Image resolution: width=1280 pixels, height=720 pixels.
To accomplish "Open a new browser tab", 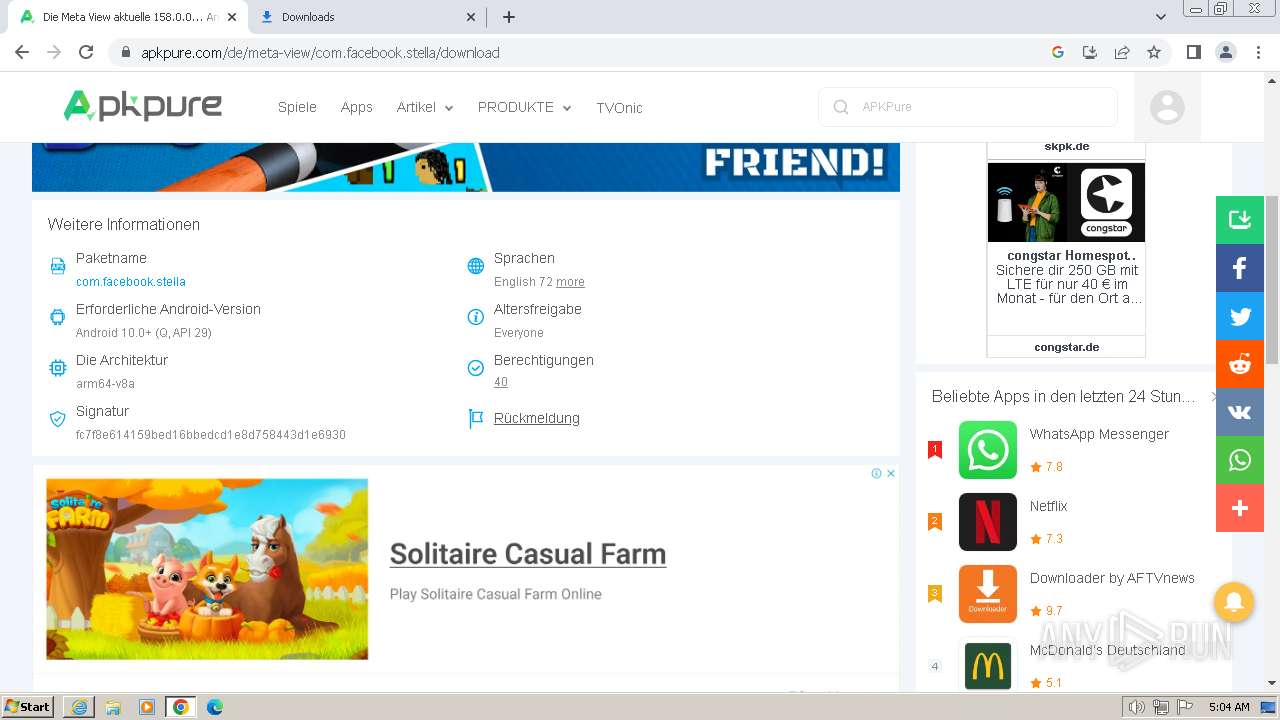I will click(x=509, y=17).
